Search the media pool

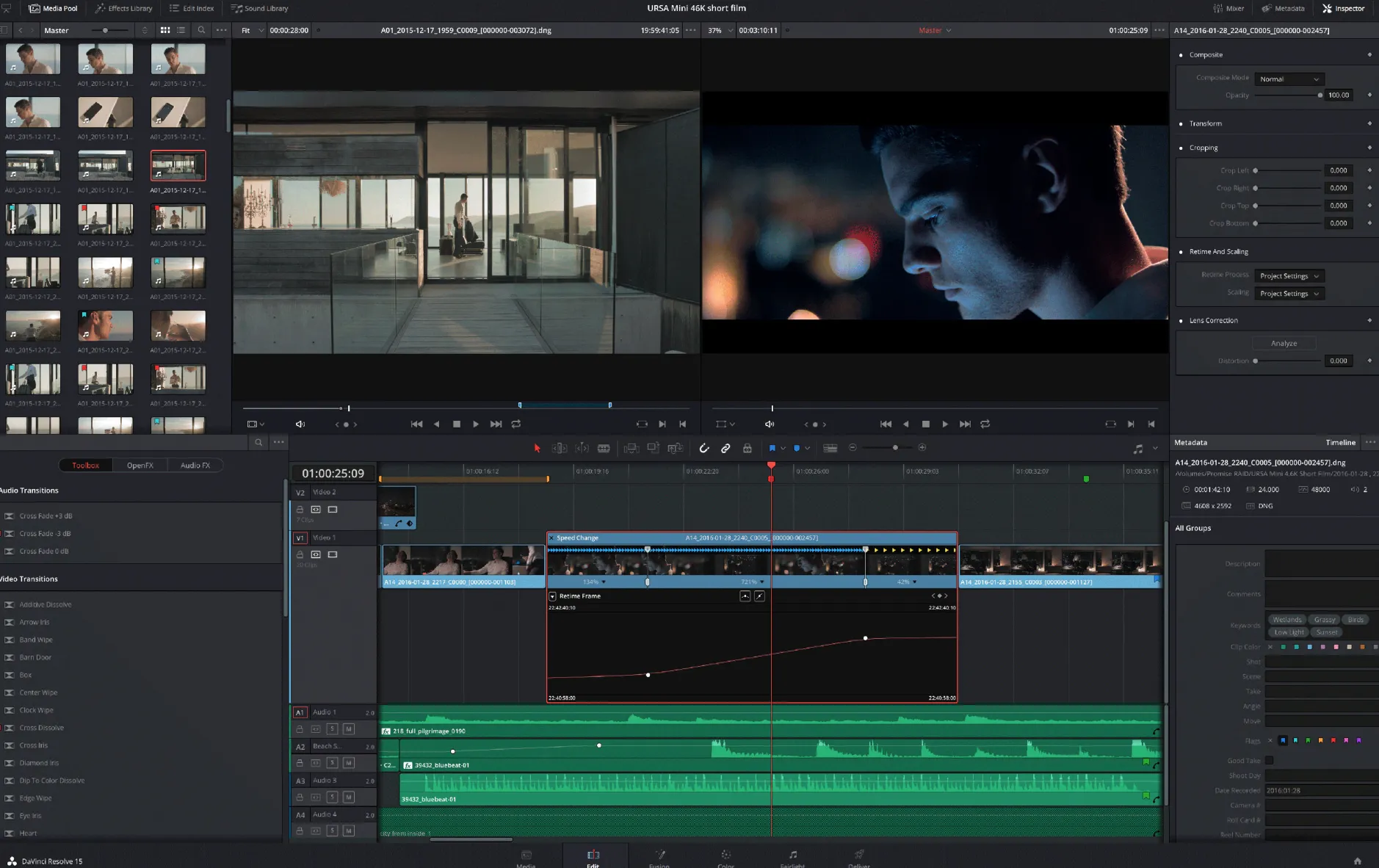(x=201, y=30)
